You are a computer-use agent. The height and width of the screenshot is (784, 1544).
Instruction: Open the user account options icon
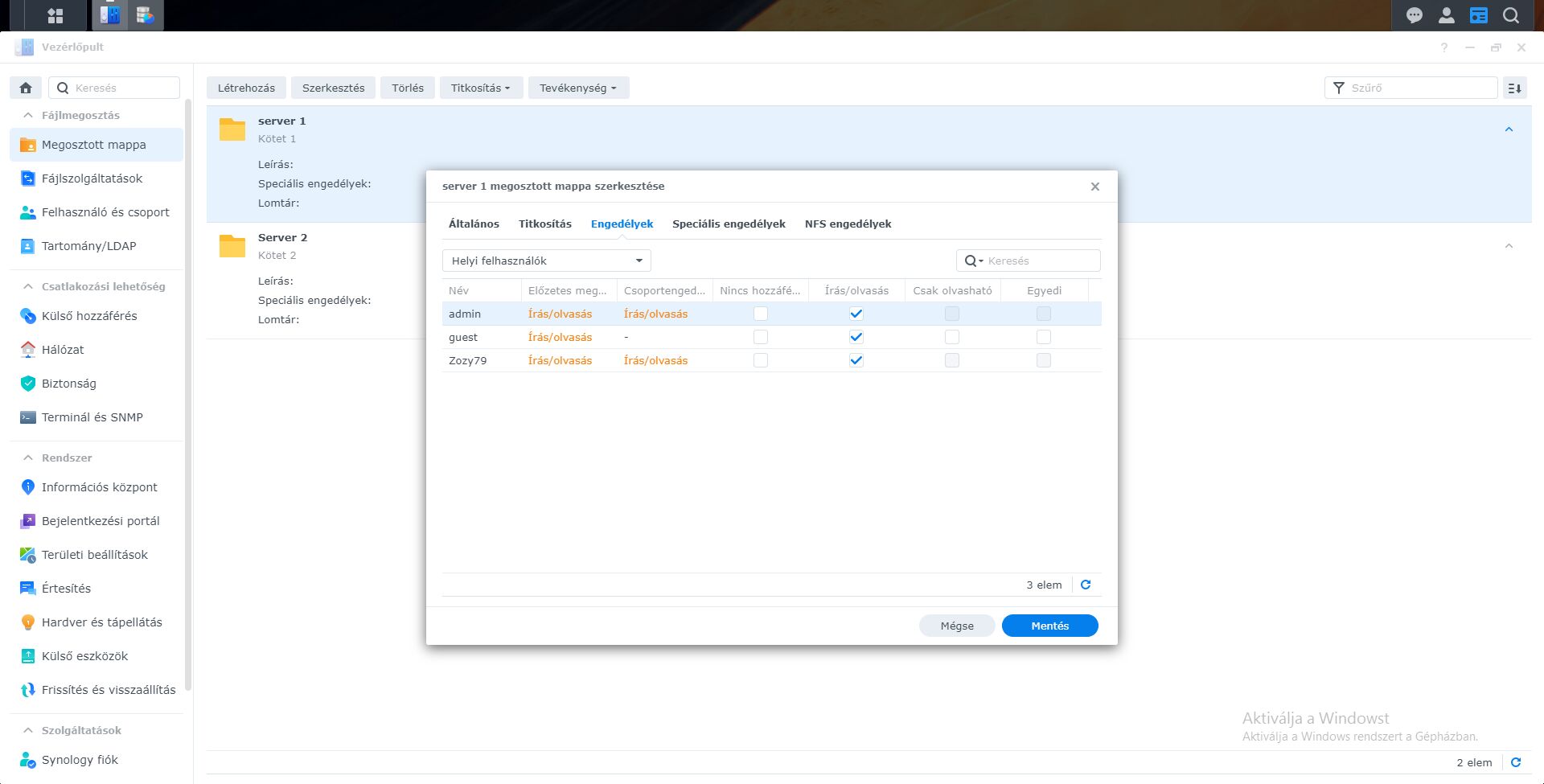(x=1447, y=15)
